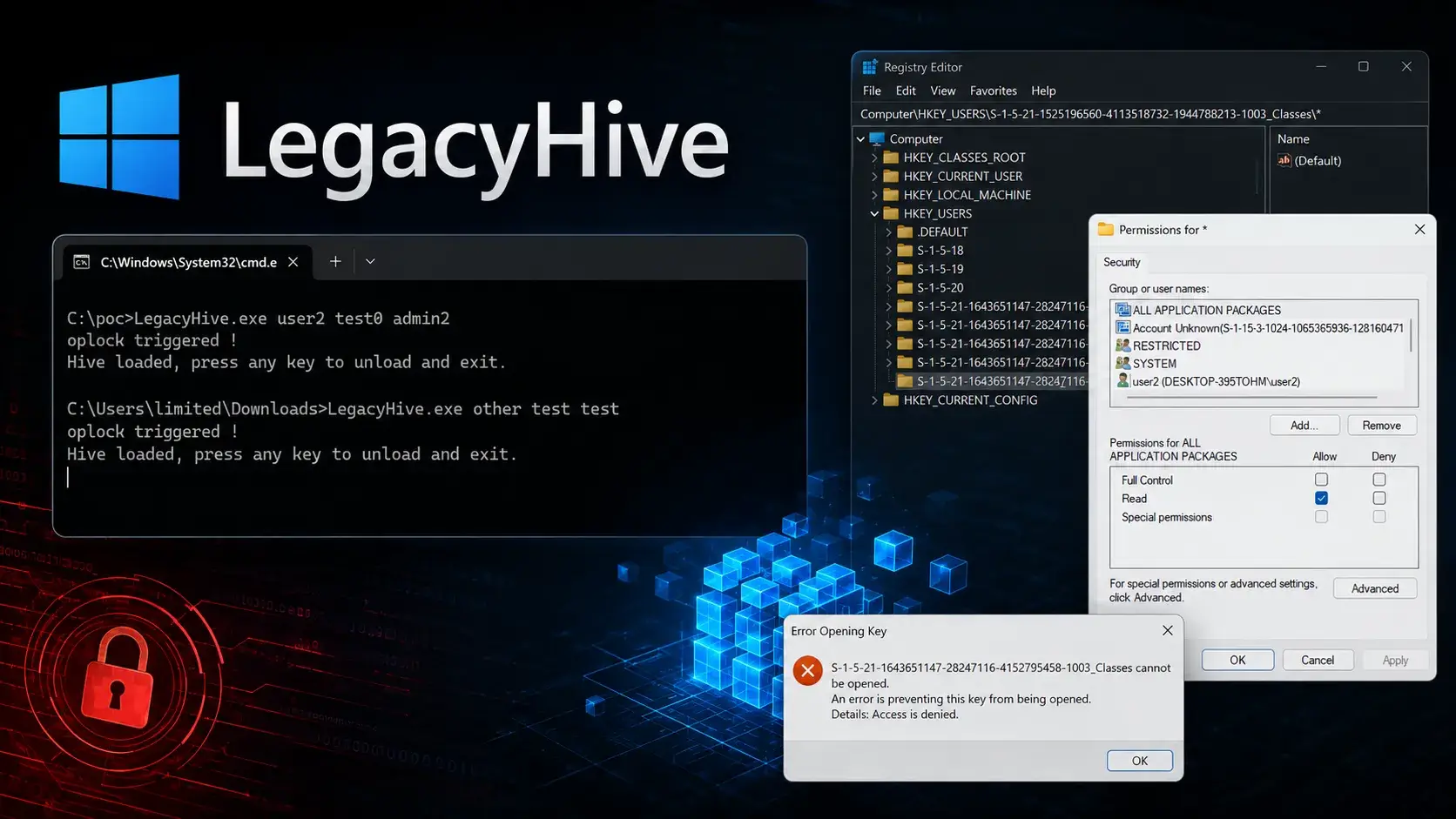Expand the HKEY_CURRENT_USER node

coord(874,176)
